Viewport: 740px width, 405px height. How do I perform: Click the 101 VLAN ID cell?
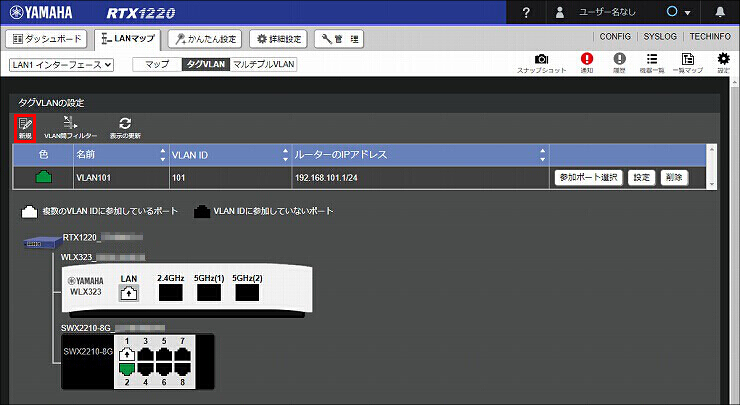[x=230, y=178]
